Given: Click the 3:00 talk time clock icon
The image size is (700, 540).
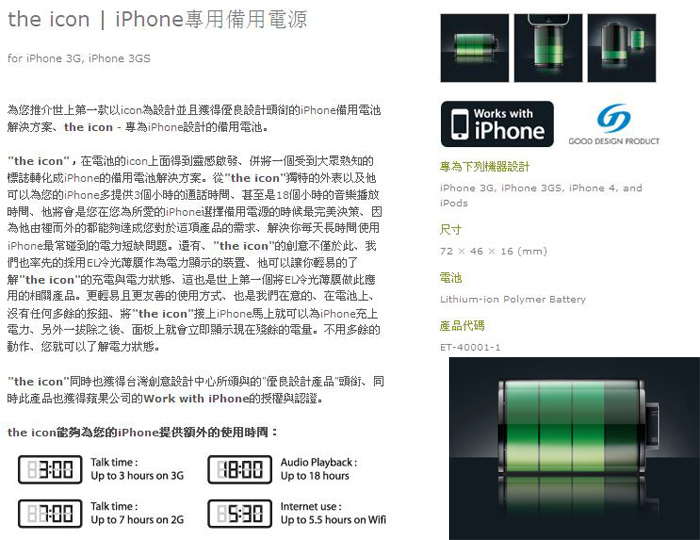Looking at the screenshot, I should click(x=50, y=469).
